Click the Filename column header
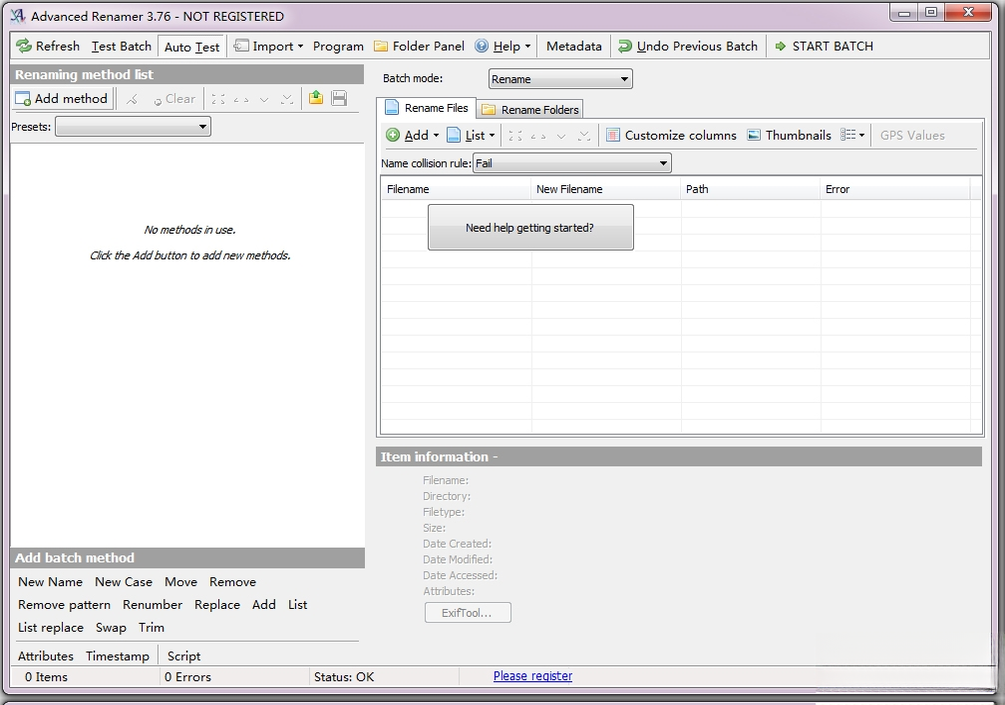The width and height of the screenshot is (1005, 705). (x=456, y=189)
